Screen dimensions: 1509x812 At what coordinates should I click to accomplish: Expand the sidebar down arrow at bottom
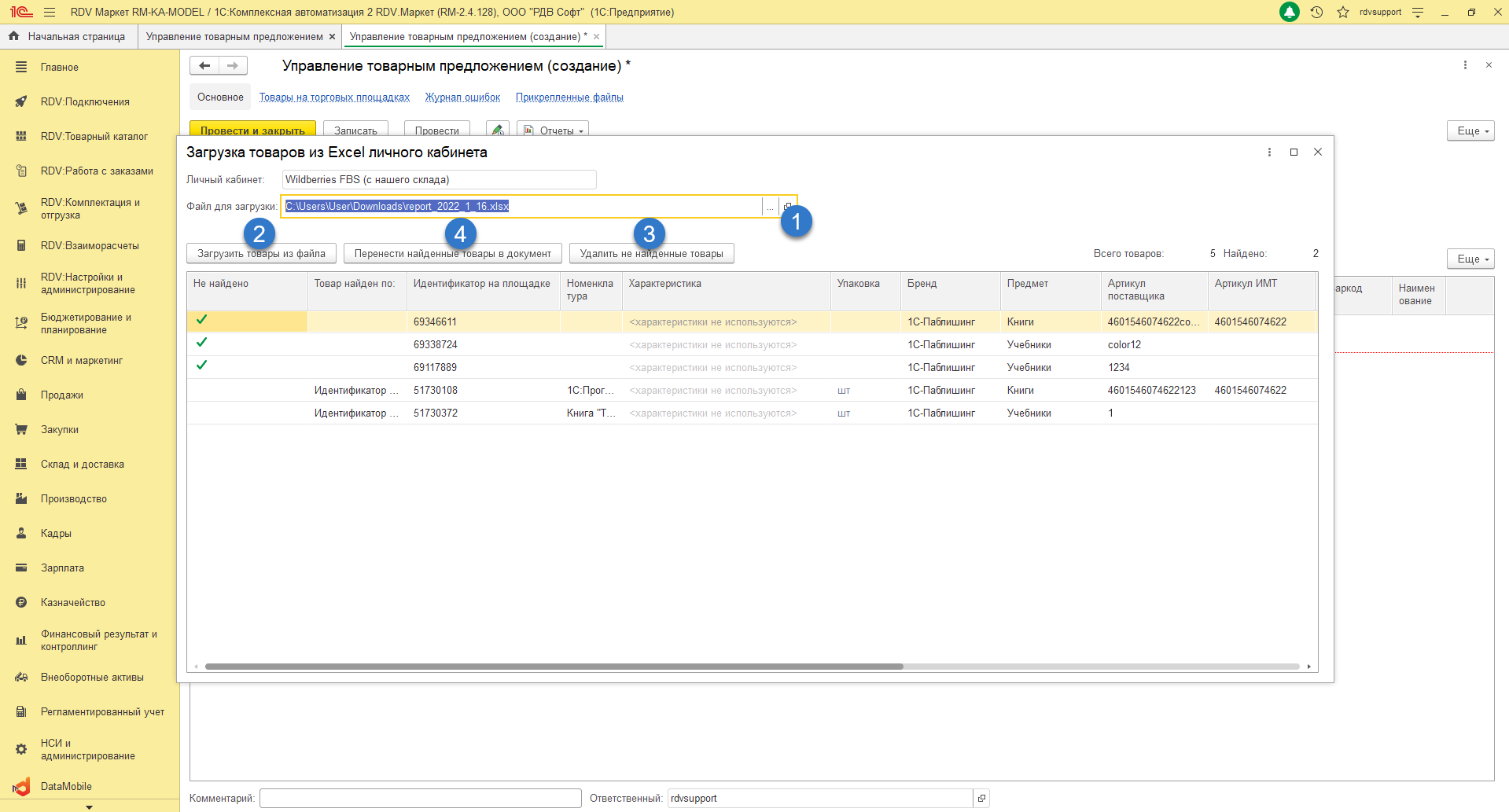[89, 806]
